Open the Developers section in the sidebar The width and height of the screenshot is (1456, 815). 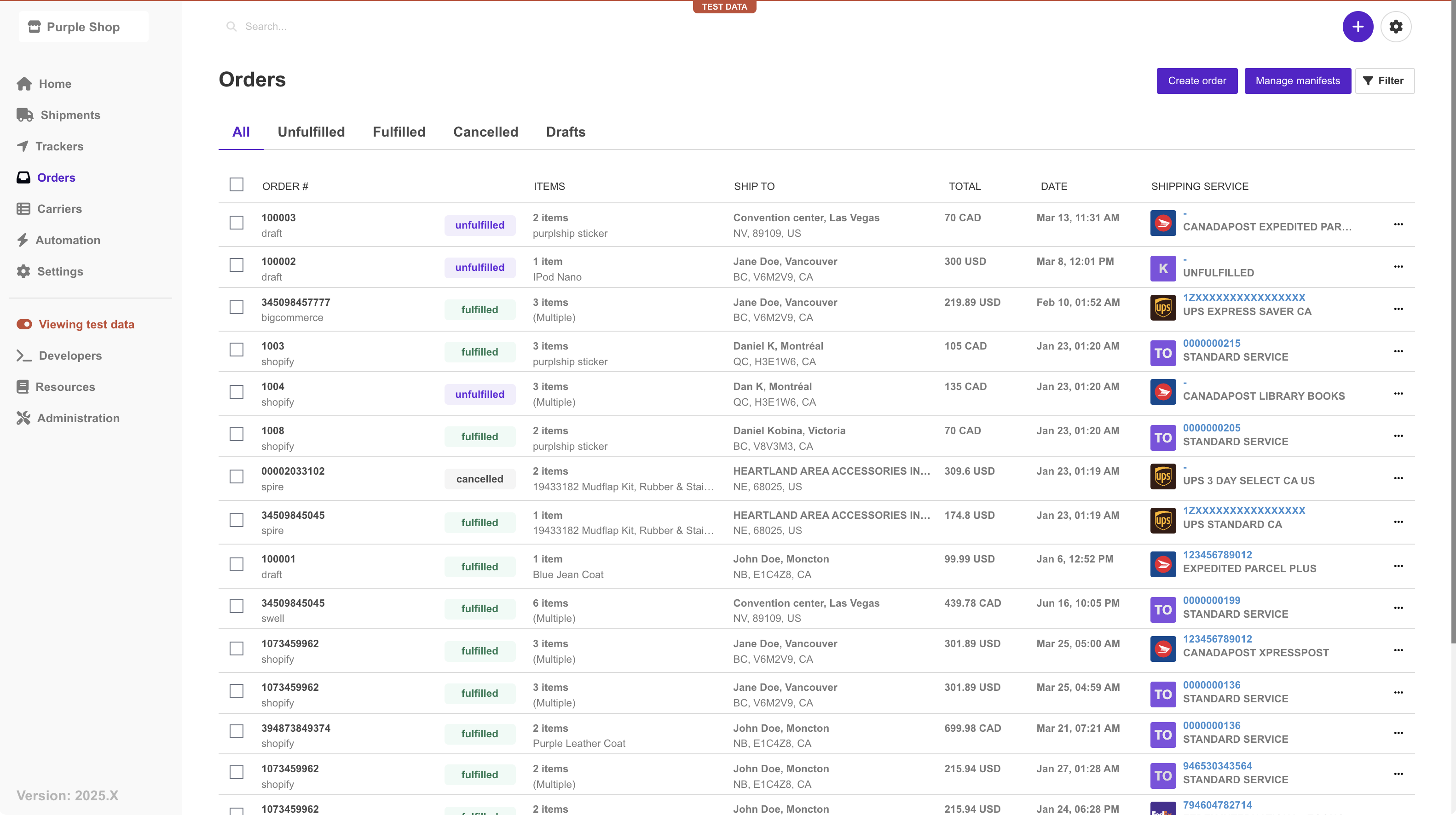[x=69, y=355]
